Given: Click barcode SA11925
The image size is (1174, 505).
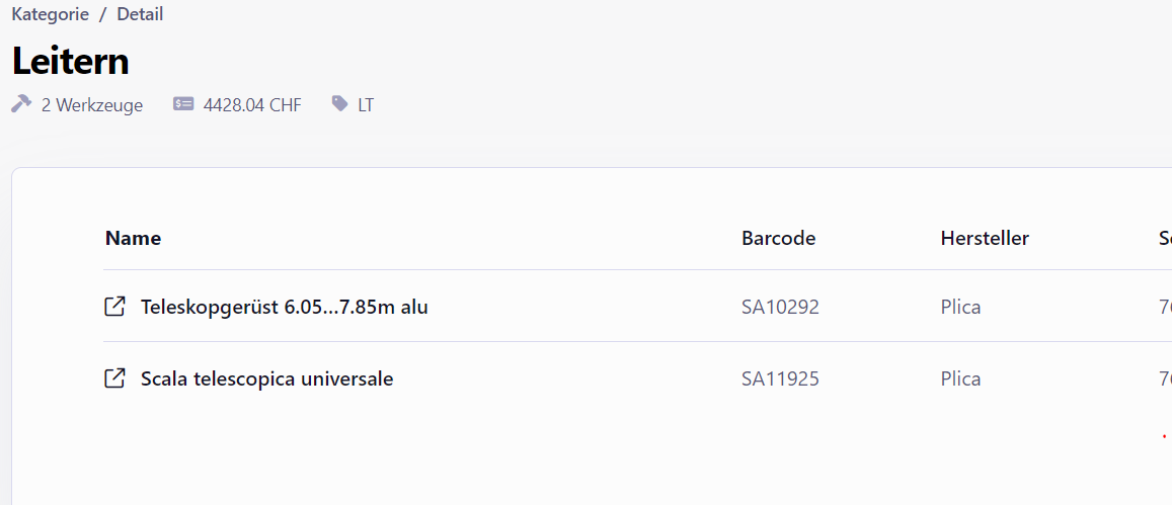Looking at the screenshot, I should 780,380.
